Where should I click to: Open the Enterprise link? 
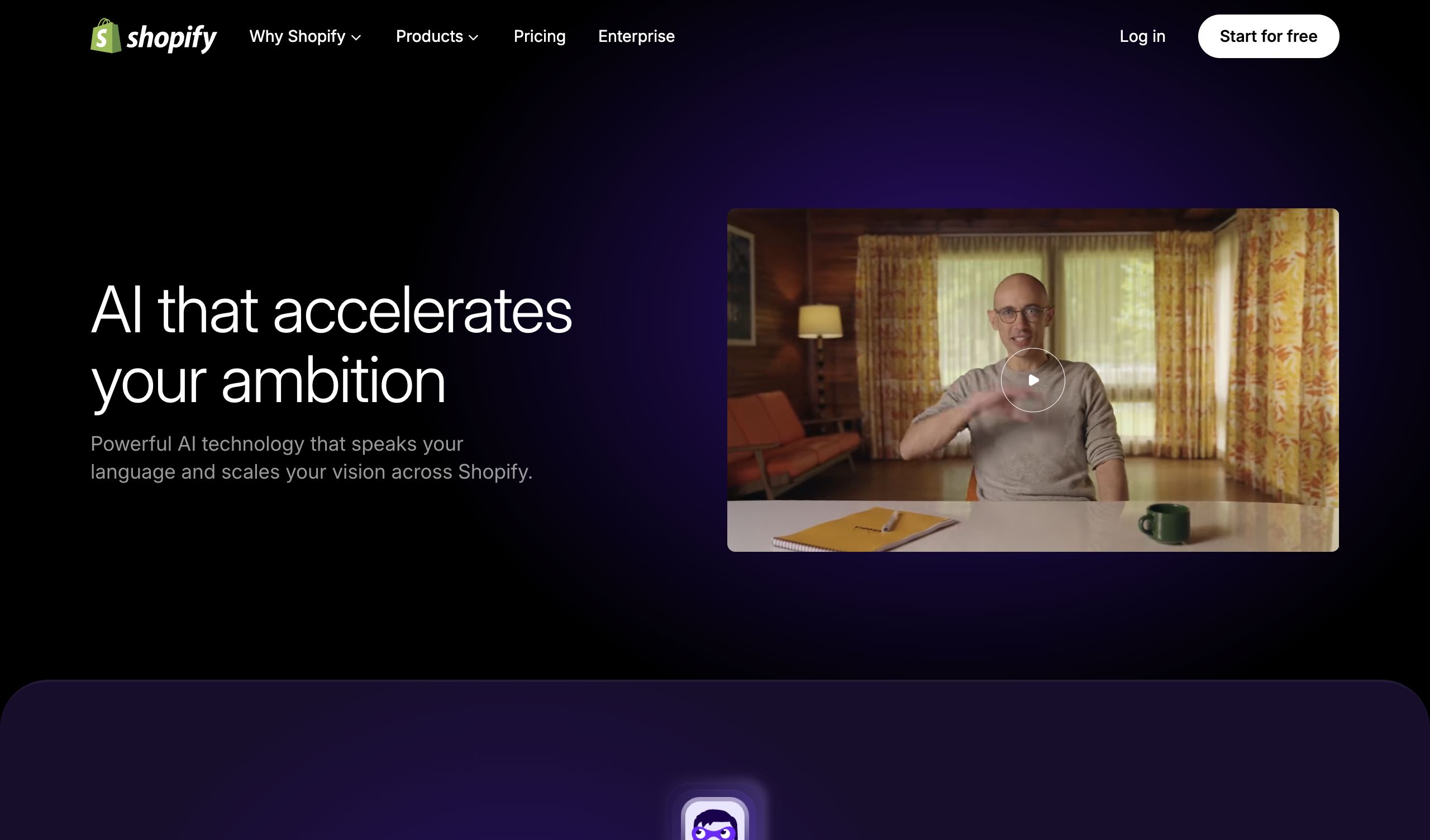pyautogui.click(x=636, y=36)
